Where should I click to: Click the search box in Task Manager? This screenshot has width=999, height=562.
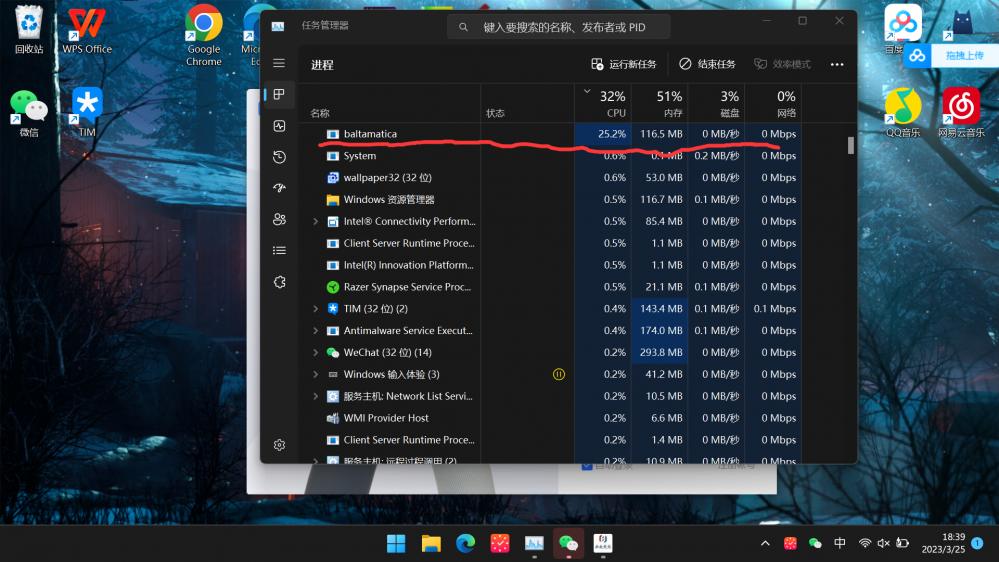(558, 27)
